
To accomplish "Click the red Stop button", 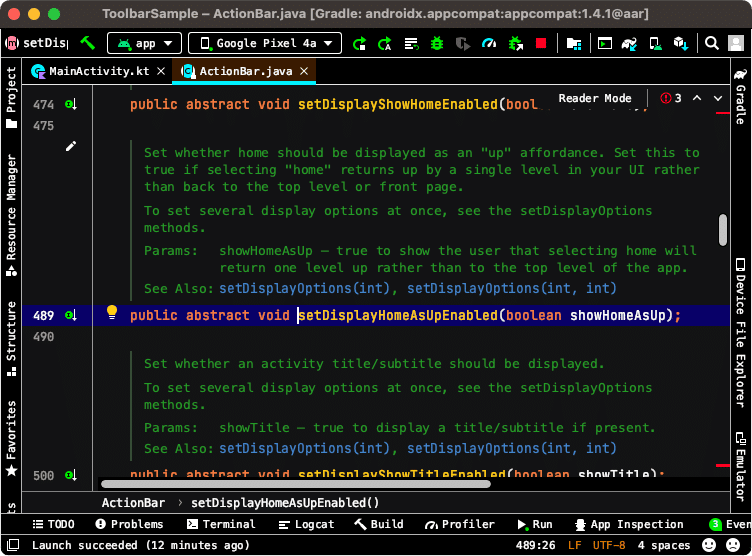I will pyautogui.click(x=541, y=44).
